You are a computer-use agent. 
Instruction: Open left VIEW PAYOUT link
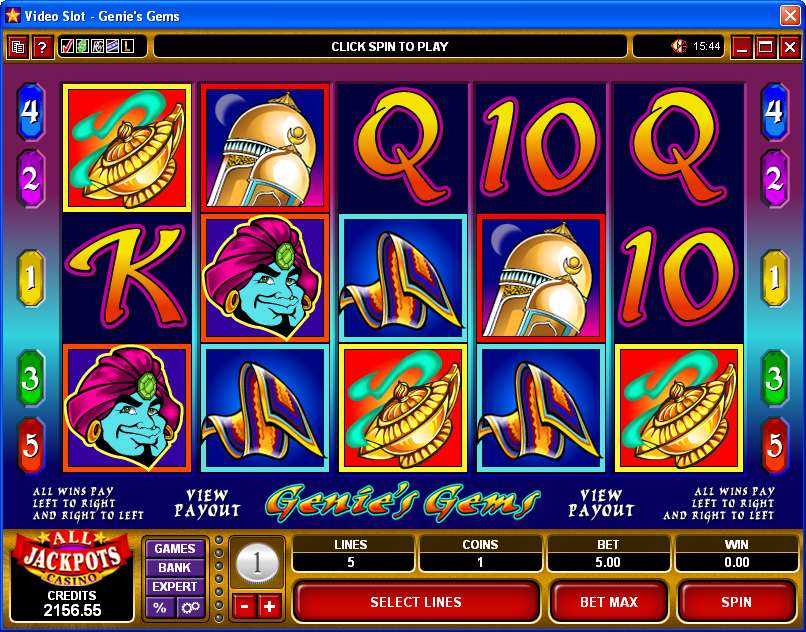pyautogui.click(x=207, y=503)
